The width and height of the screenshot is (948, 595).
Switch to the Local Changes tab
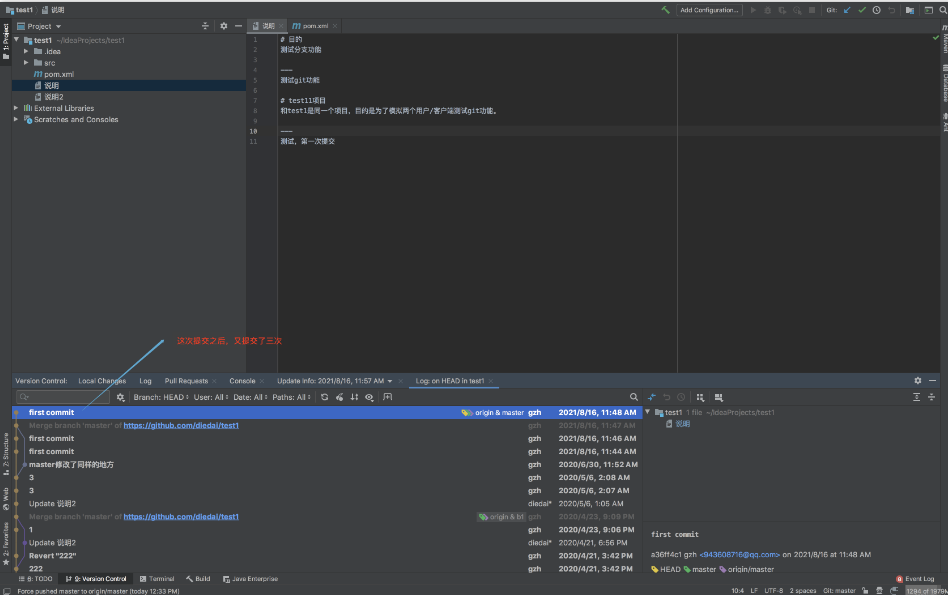pyautogui.click(x=102, y=381)
